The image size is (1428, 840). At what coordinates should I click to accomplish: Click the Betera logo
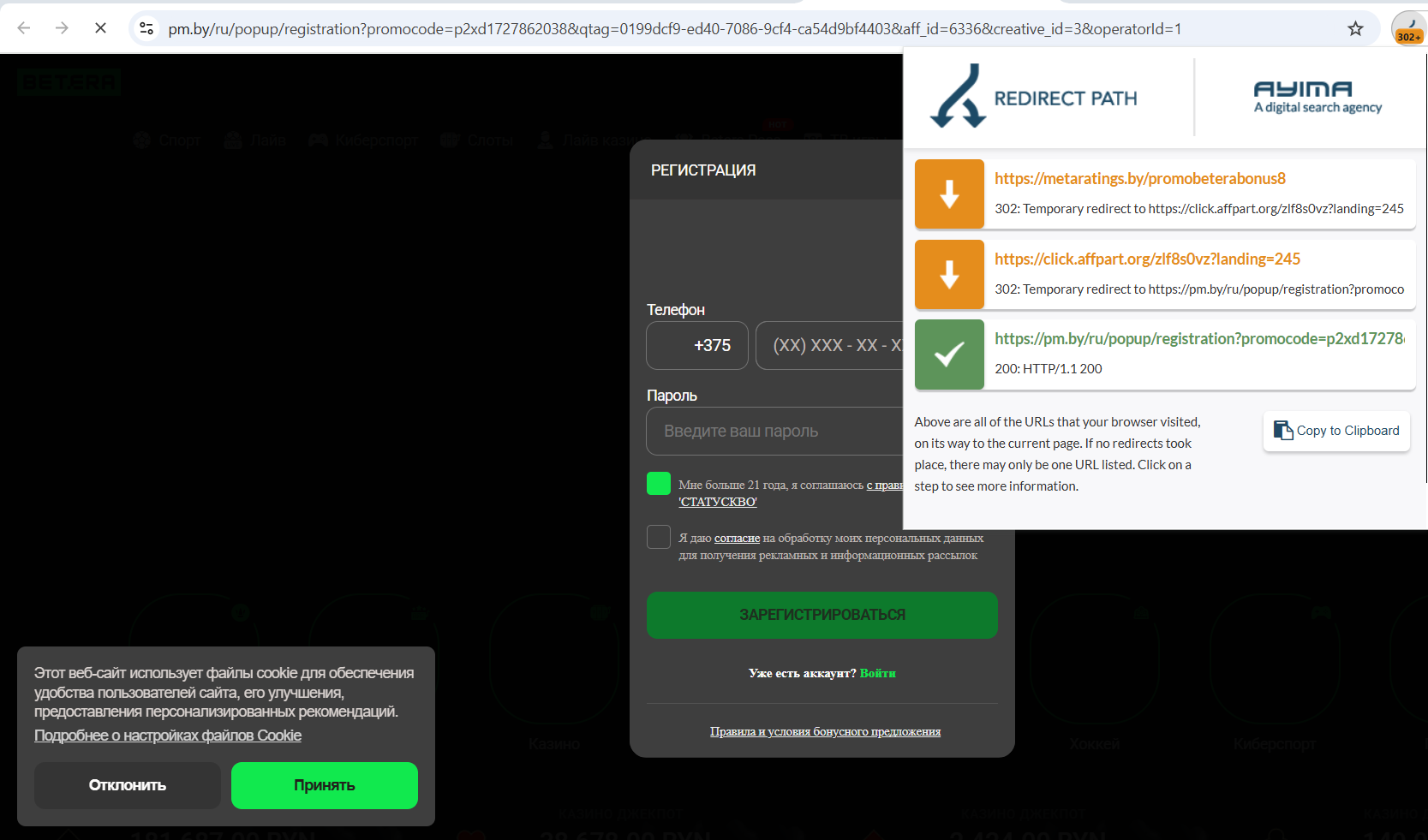tap(69, 82)
